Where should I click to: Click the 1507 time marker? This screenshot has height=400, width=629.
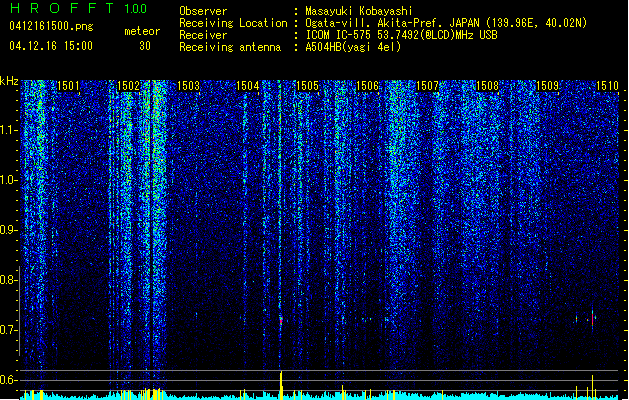coord(427,86)
